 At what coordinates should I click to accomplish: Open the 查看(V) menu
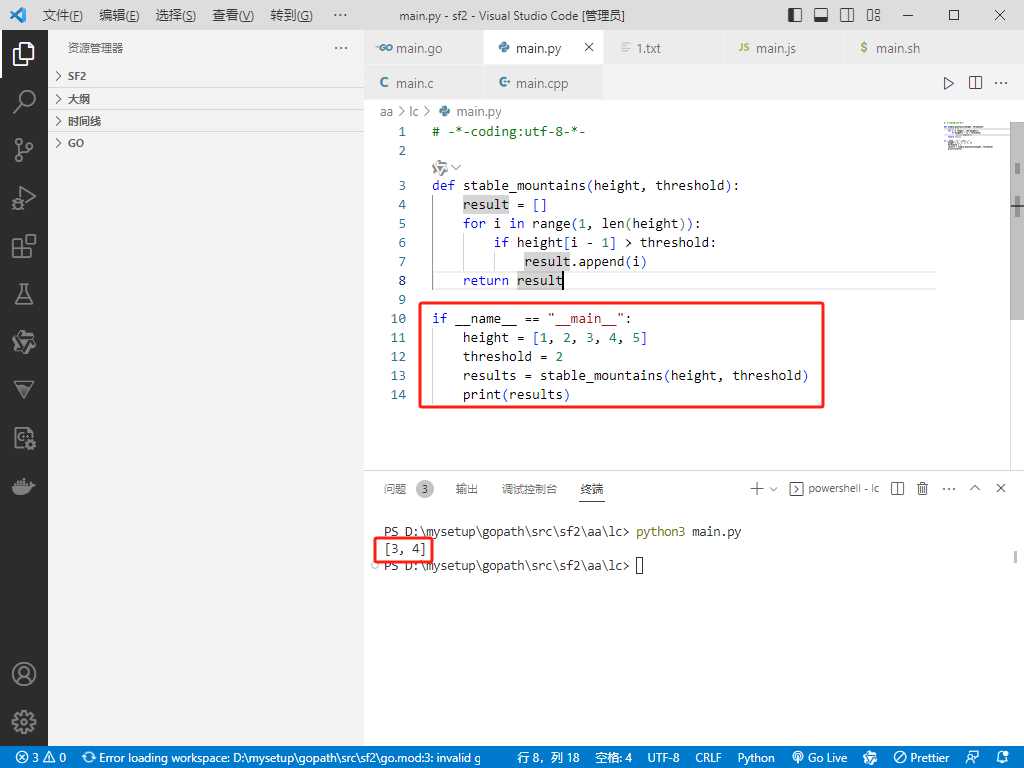click(x=232, y=15)
